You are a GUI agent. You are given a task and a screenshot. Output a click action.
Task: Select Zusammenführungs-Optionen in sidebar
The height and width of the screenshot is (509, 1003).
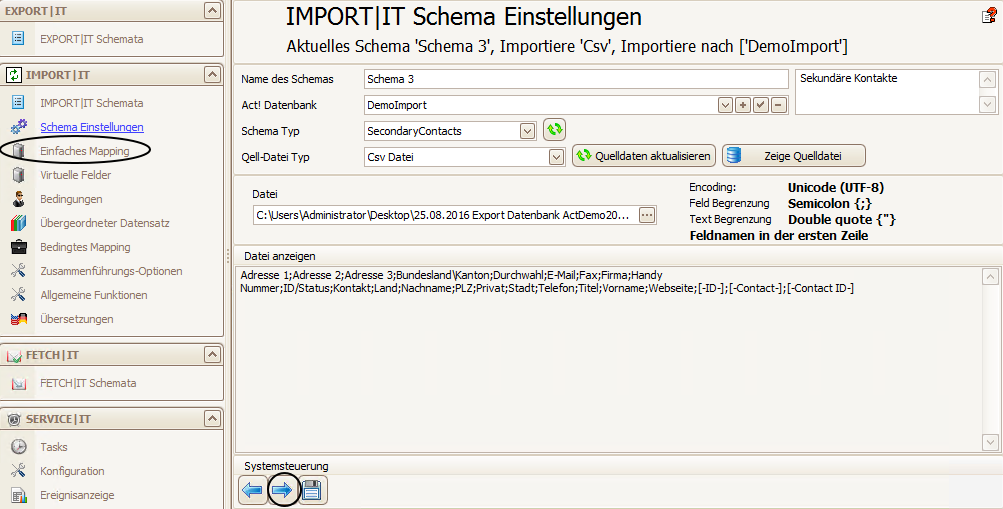111,270
